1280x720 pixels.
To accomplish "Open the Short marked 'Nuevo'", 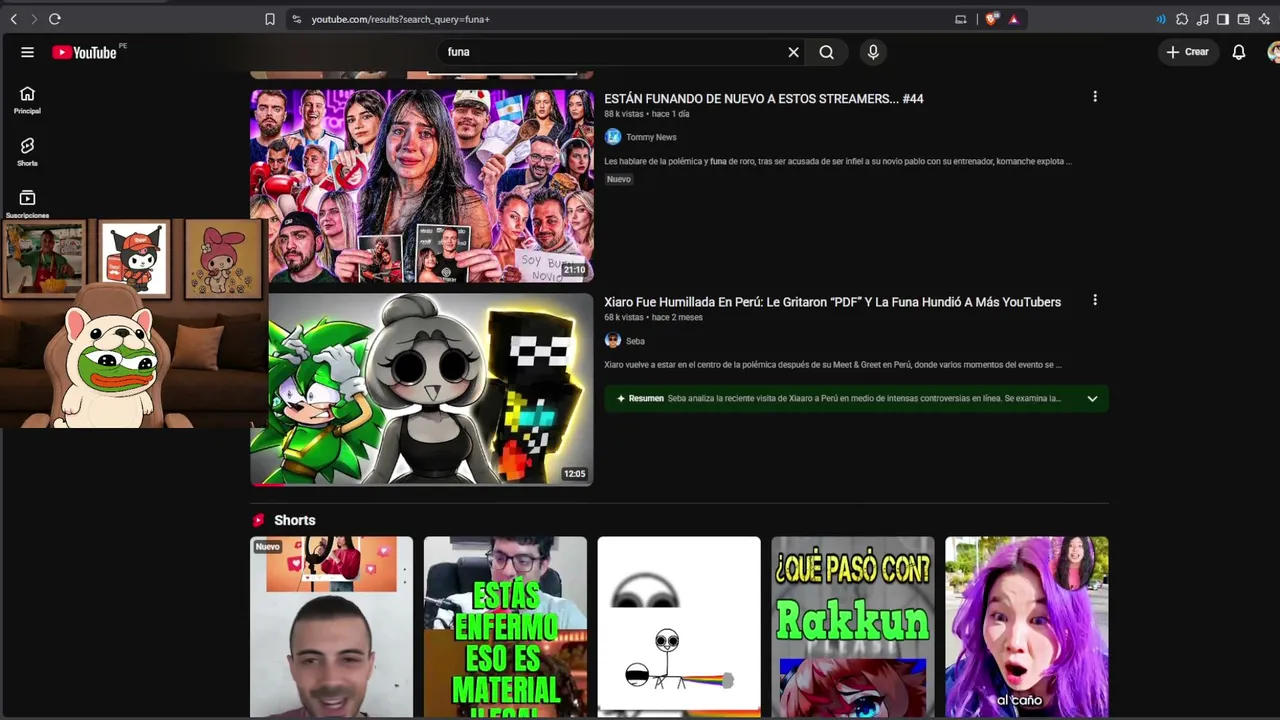I will 331,627.
